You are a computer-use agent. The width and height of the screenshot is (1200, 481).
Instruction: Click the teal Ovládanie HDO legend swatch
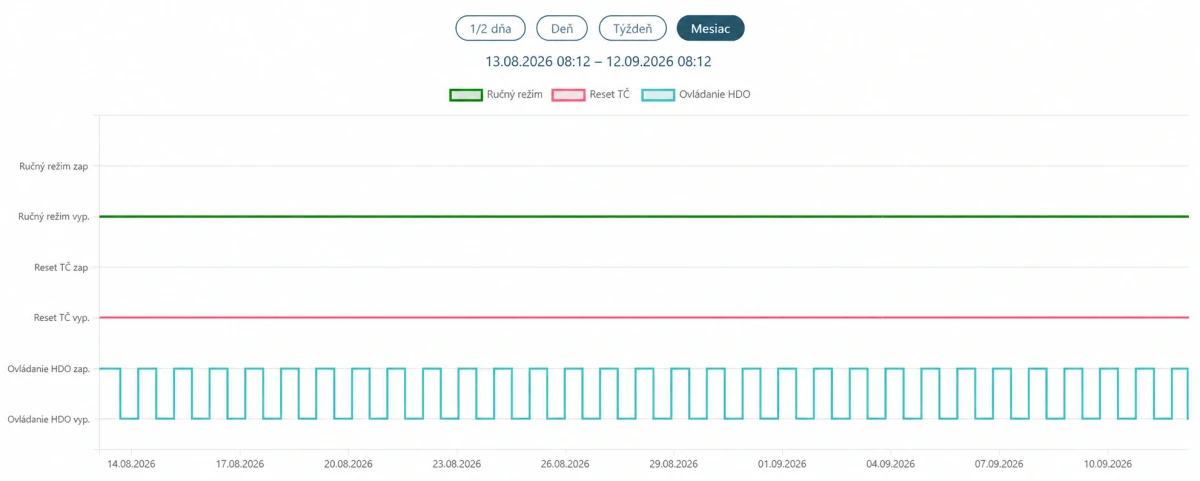tap(656, 95)
